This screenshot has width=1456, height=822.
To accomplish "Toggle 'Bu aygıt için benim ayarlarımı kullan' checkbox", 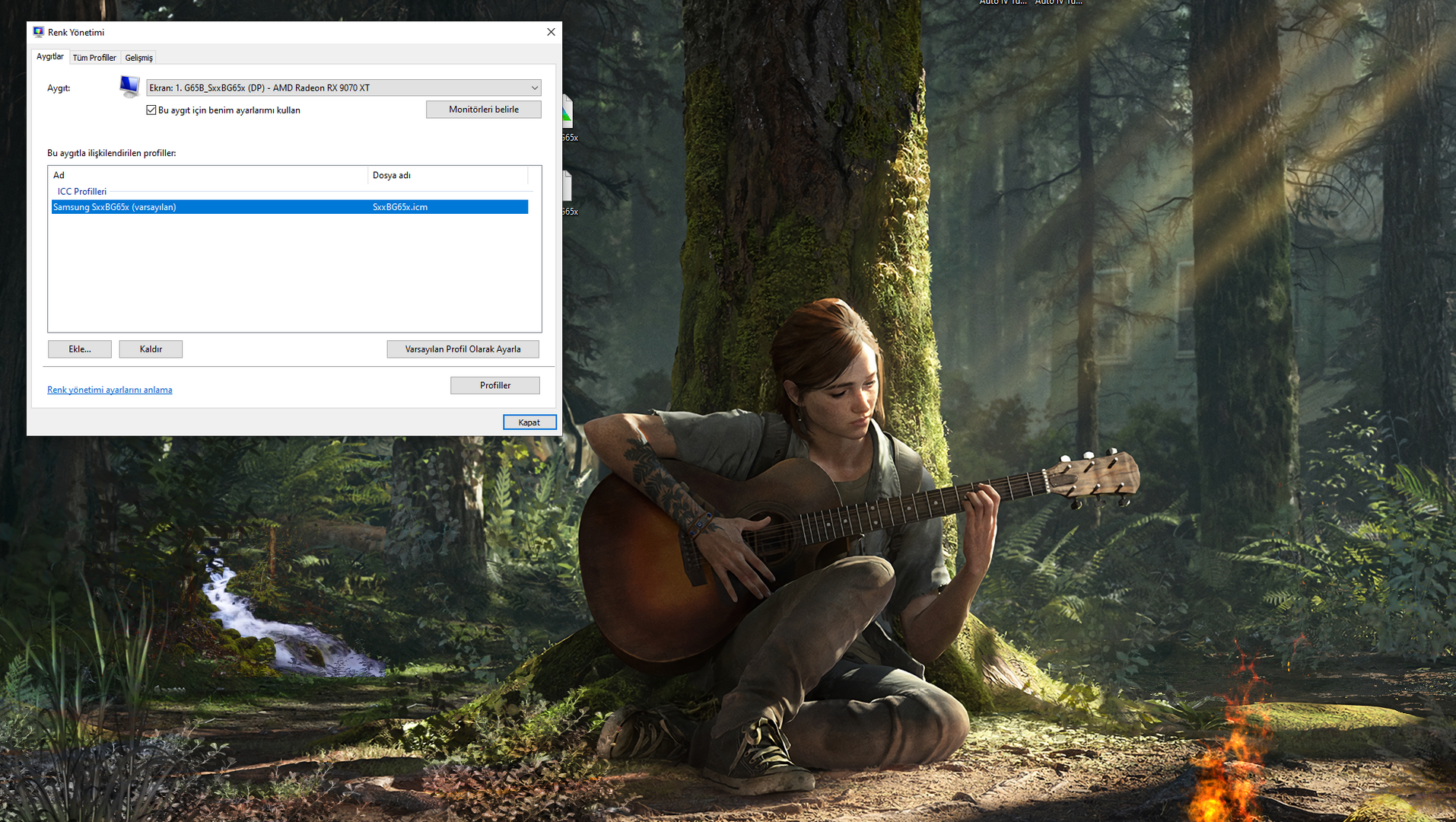I will [151, 110].
